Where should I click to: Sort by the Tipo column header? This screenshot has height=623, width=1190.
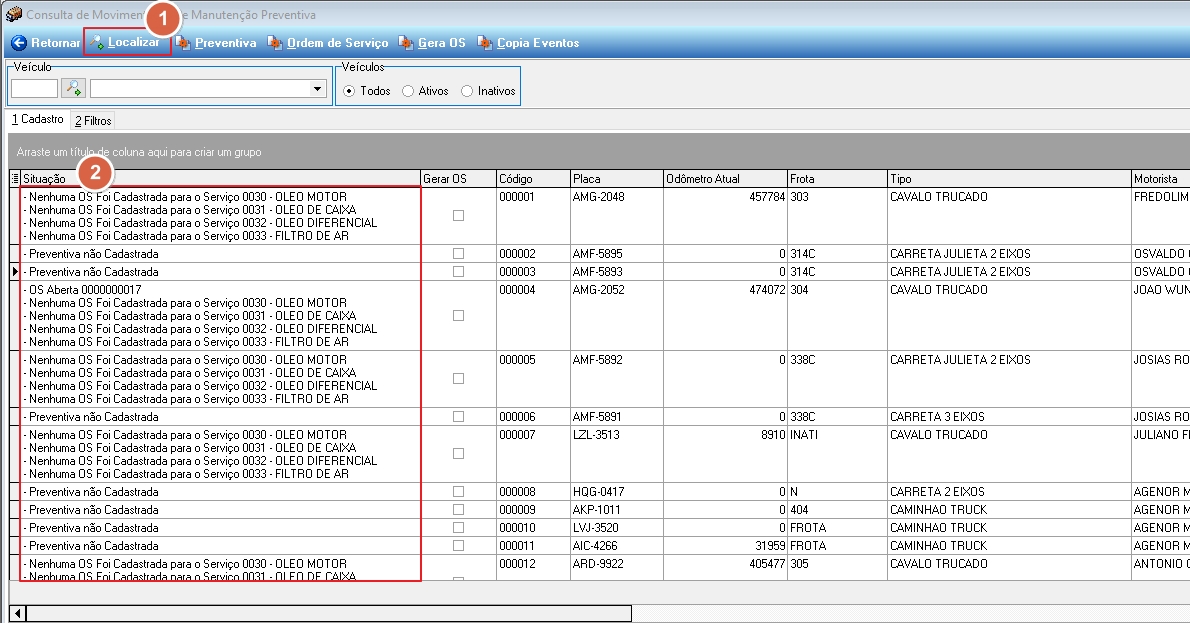pyautogui.click(x=1009, y=179)
